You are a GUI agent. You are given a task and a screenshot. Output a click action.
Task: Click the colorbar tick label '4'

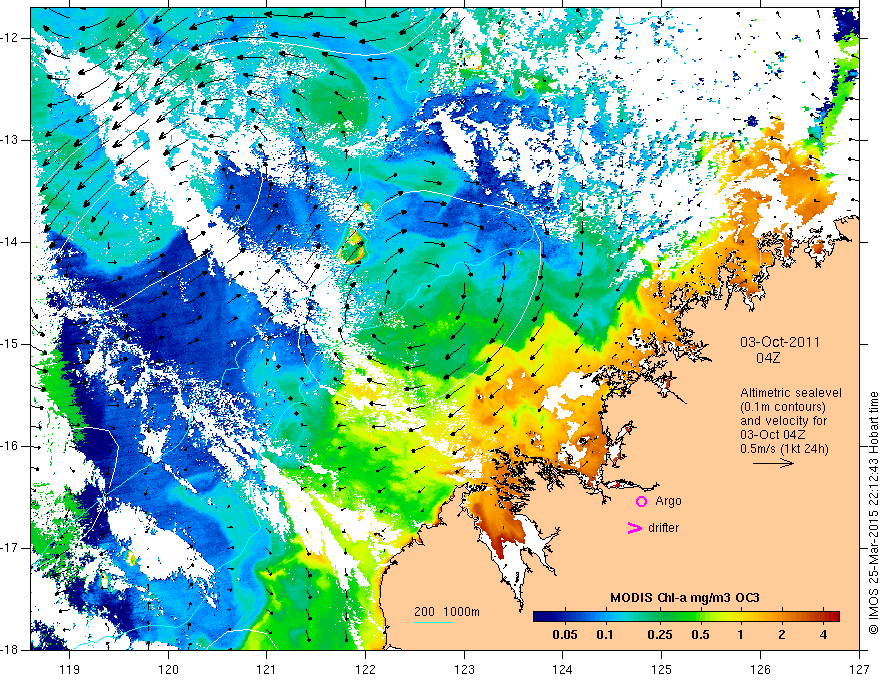(x=823, y=635)
